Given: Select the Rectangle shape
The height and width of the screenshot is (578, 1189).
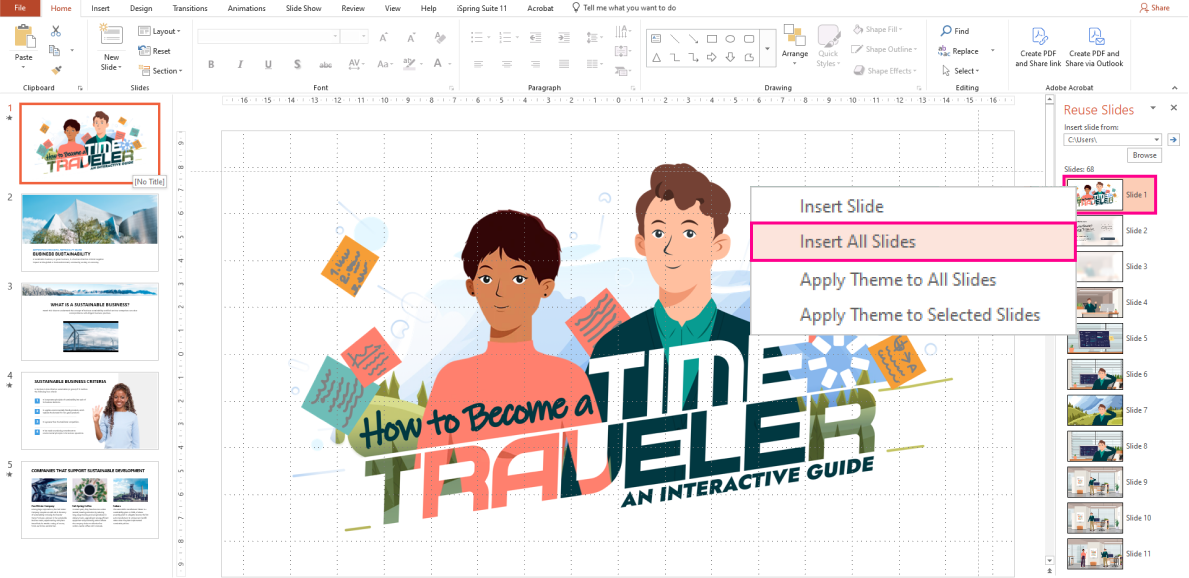Looking at the screenshot, I should [x=712, y=39].
